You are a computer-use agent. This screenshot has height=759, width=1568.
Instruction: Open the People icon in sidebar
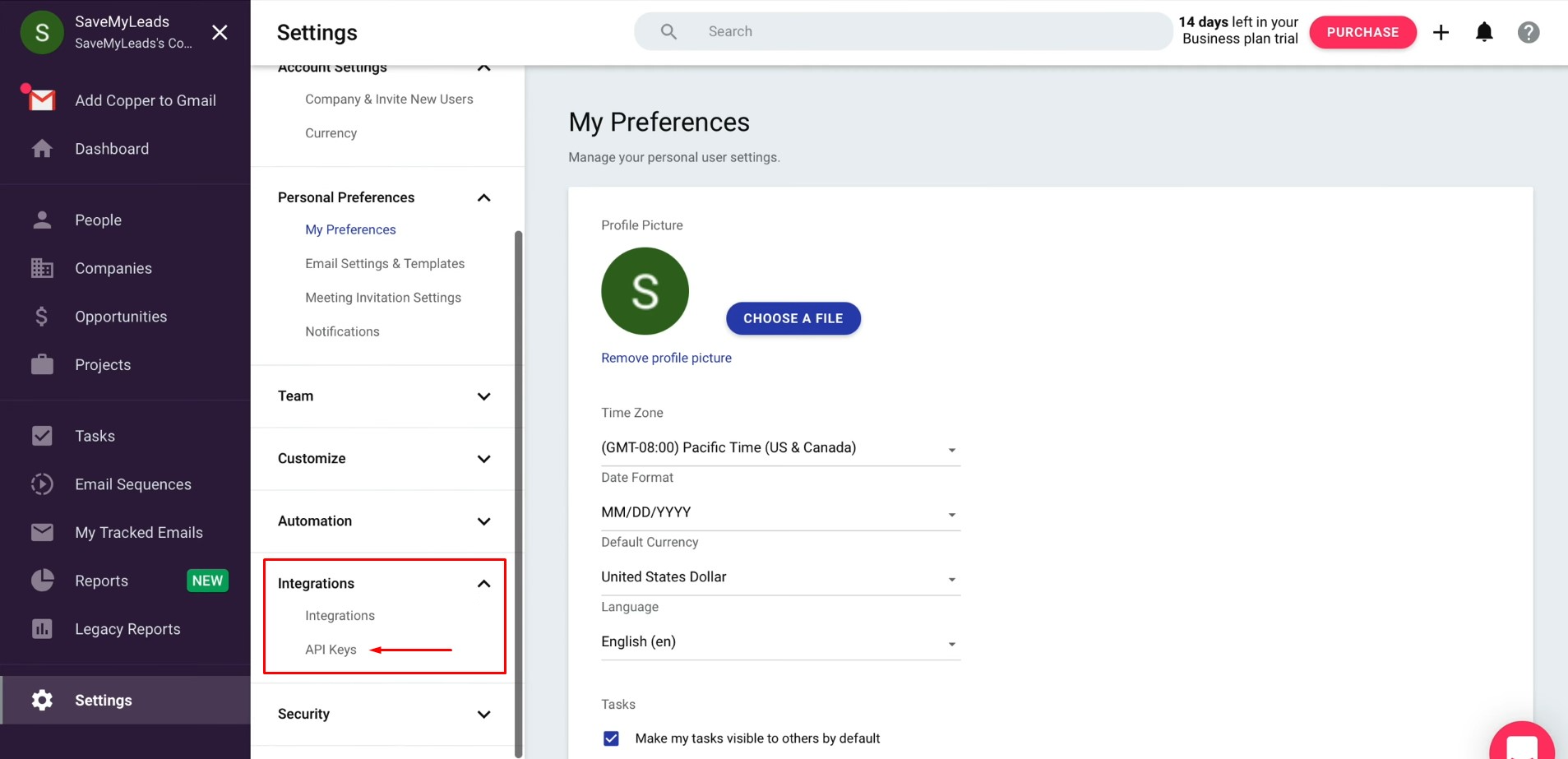pos(42,220)
